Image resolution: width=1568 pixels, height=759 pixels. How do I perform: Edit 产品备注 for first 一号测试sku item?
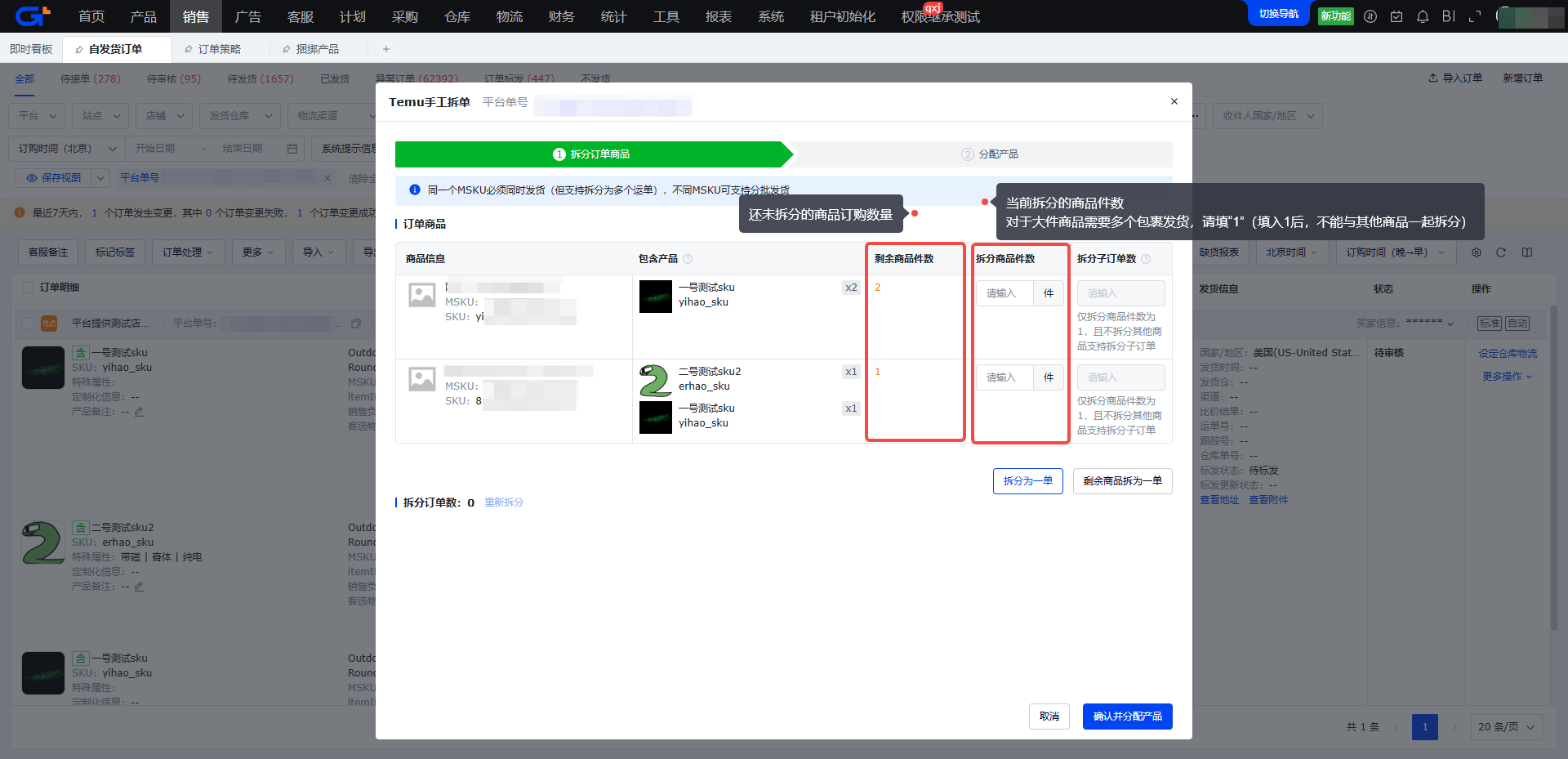click(140, 412)
